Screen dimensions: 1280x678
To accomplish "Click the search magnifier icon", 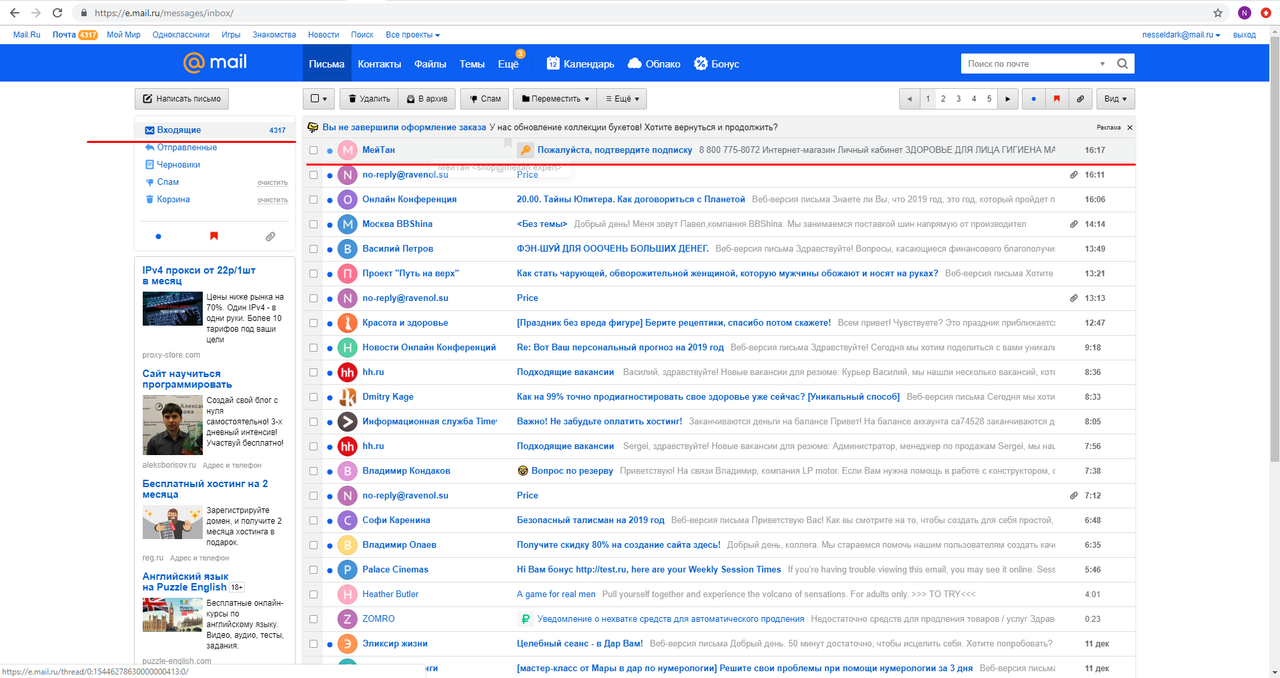I will pos(1123,64).
